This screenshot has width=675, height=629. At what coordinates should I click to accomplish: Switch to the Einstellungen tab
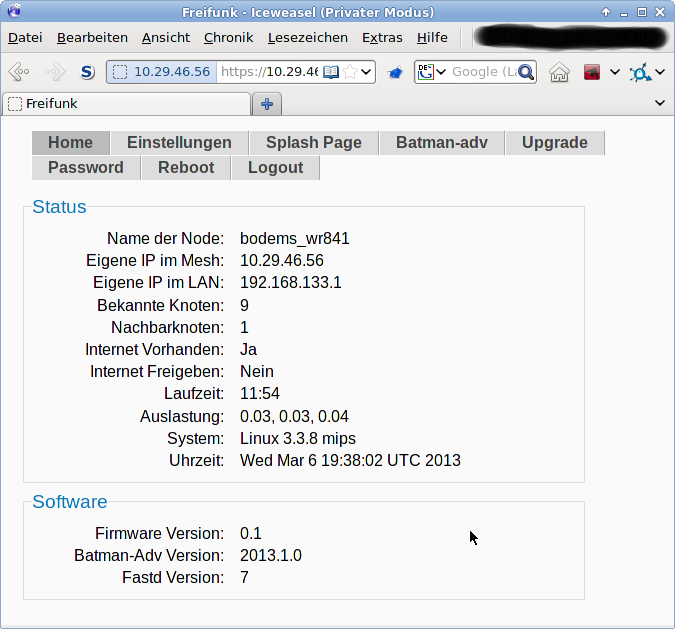click(179, 143)
